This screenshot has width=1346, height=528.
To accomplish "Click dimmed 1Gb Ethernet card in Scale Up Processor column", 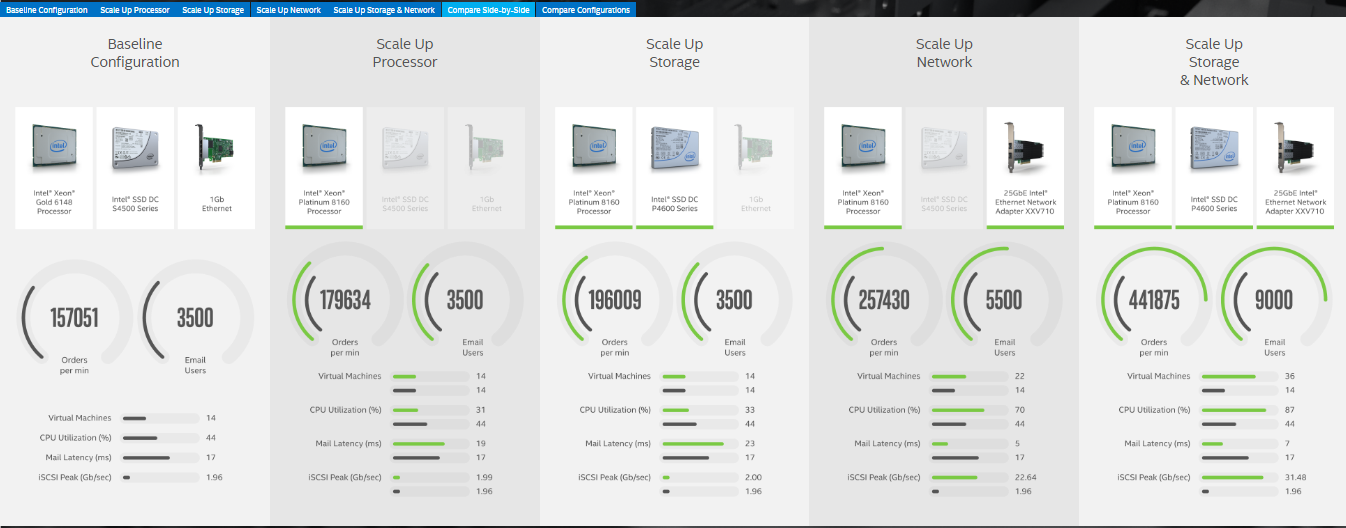I will click(x=486, y=168).
